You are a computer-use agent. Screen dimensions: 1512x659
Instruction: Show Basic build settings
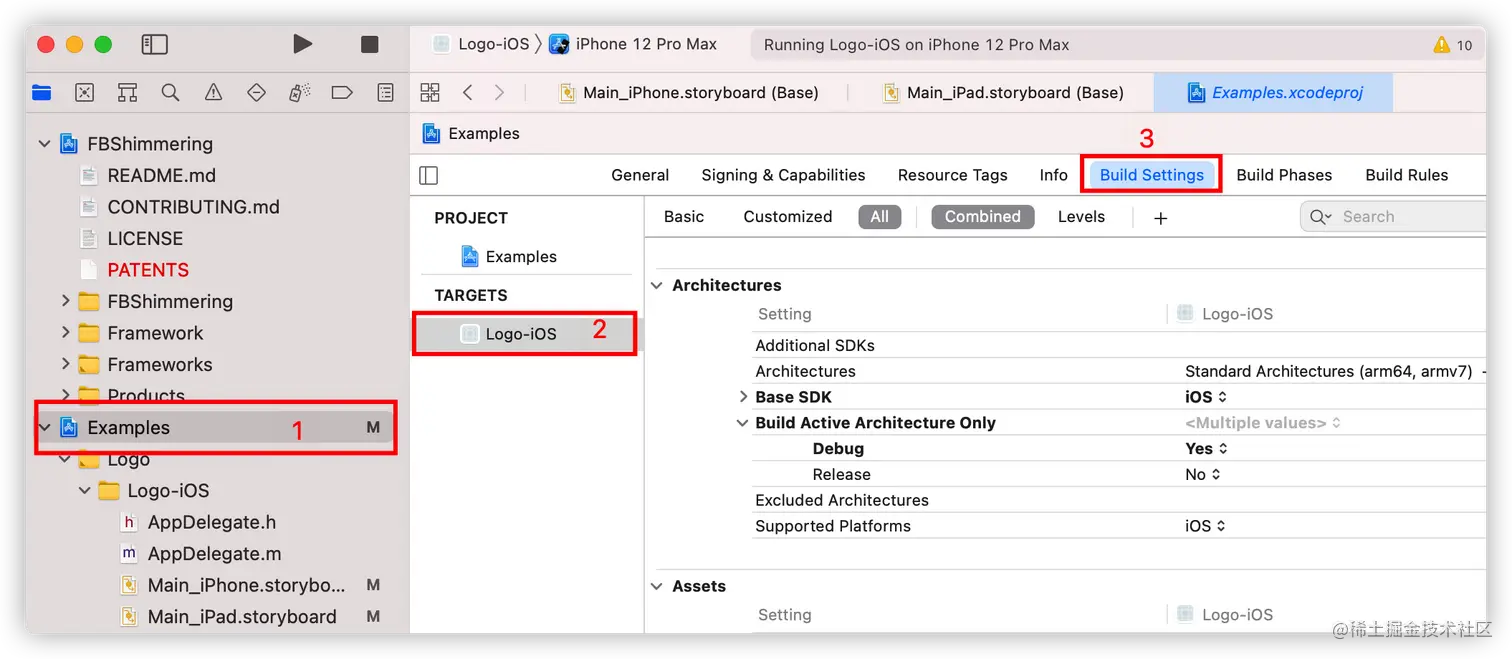pos(684,217)
